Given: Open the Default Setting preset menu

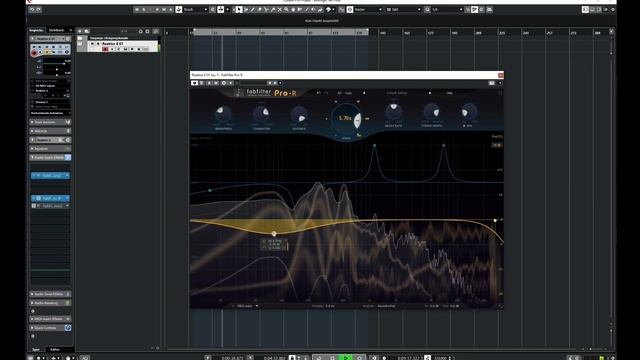Looking at the screenshot, I should pyautogui.click(x=397, y=93).
